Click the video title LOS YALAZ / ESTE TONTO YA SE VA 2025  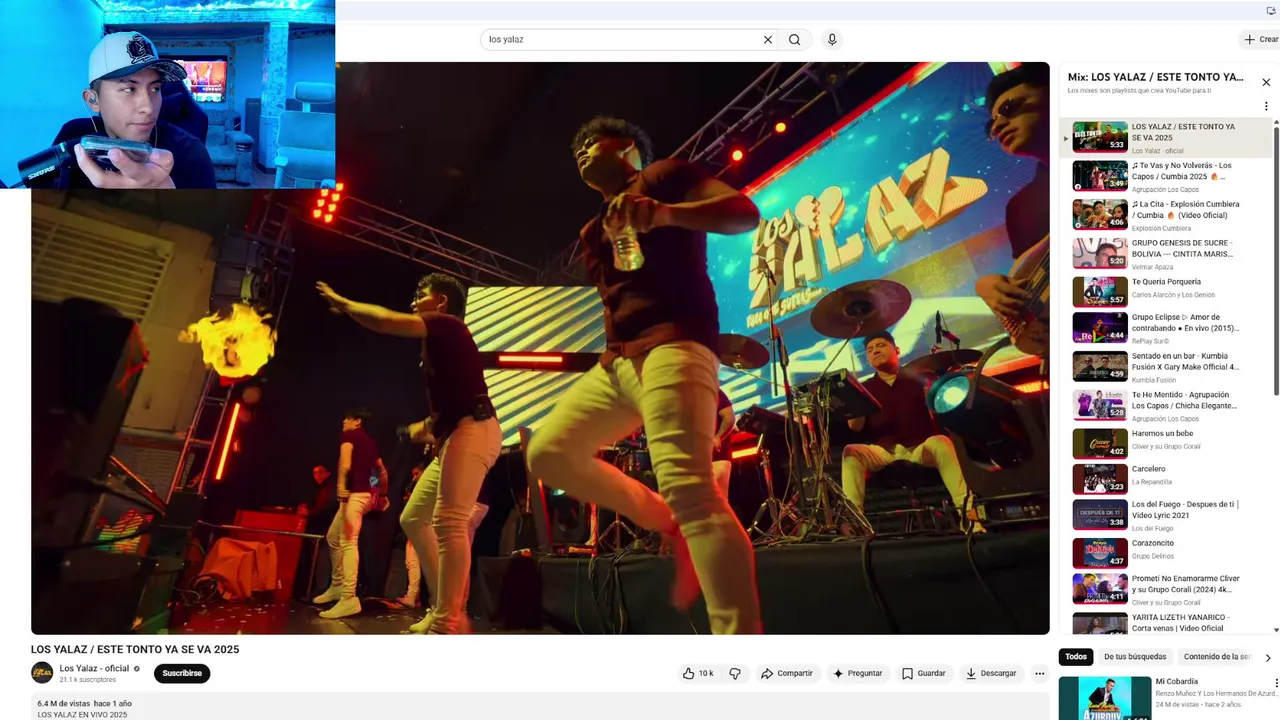[x=135, y=649]
